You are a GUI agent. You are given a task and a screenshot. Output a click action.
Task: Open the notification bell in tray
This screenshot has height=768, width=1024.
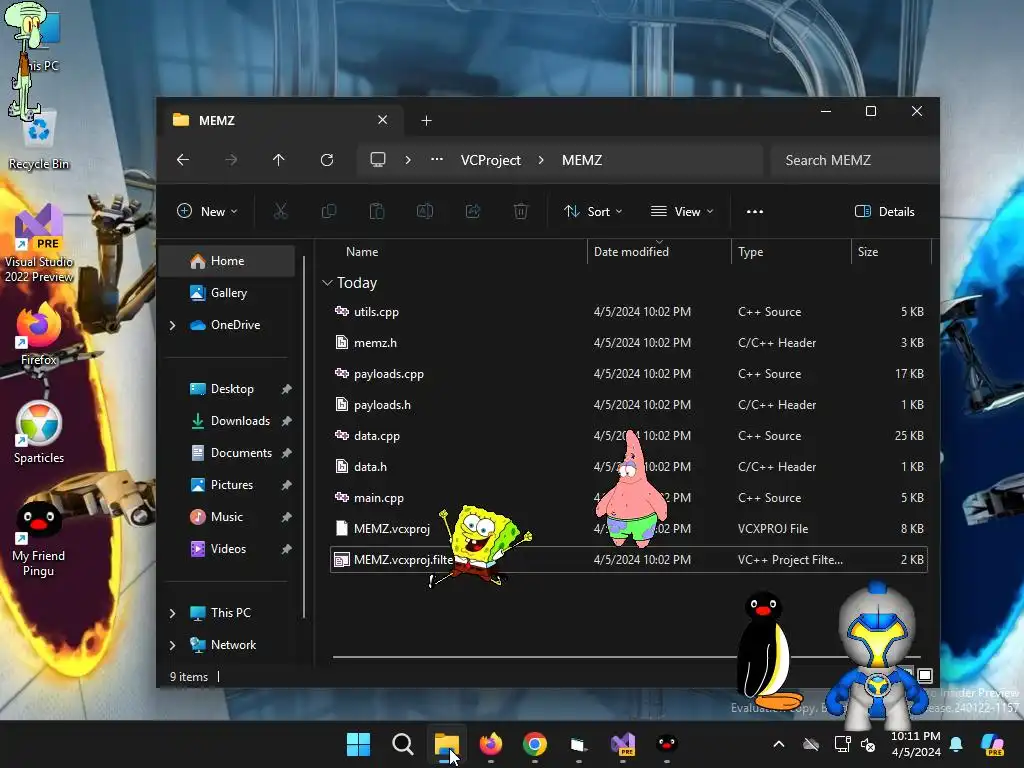click(956, 744)
